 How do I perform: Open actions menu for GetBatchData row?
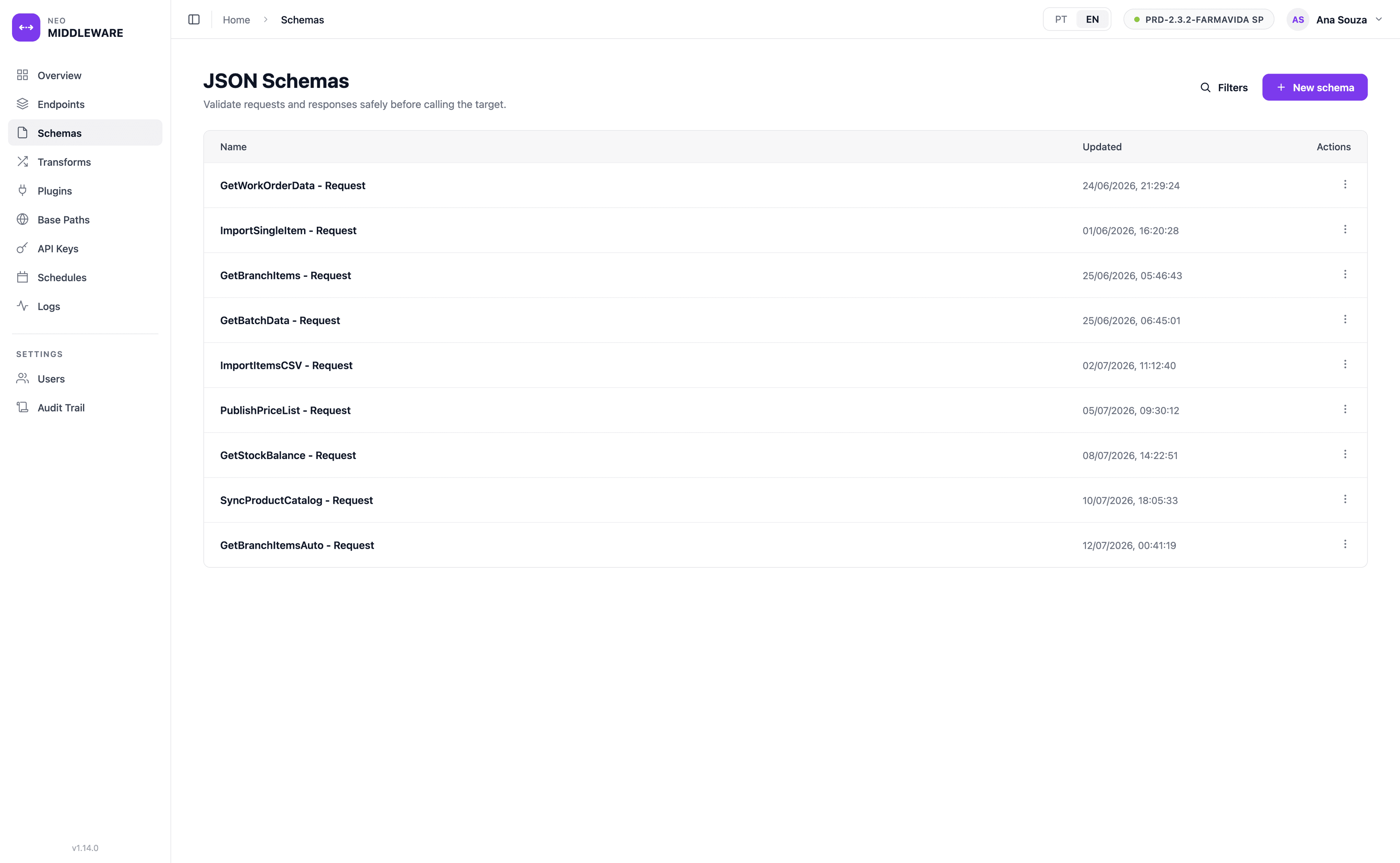coord(1345,319)
